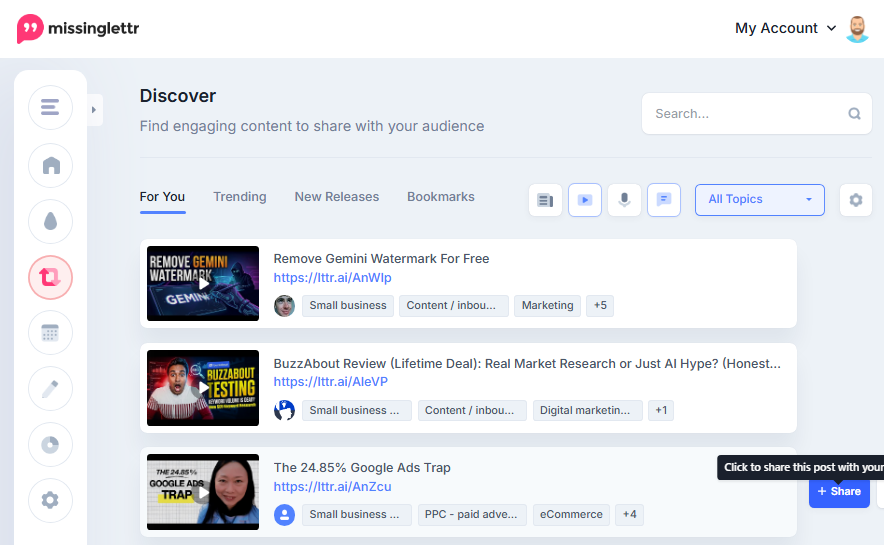The image size is (884, 545).
Task: Go to the Home dashboard icon
Action: pos(50,165)
